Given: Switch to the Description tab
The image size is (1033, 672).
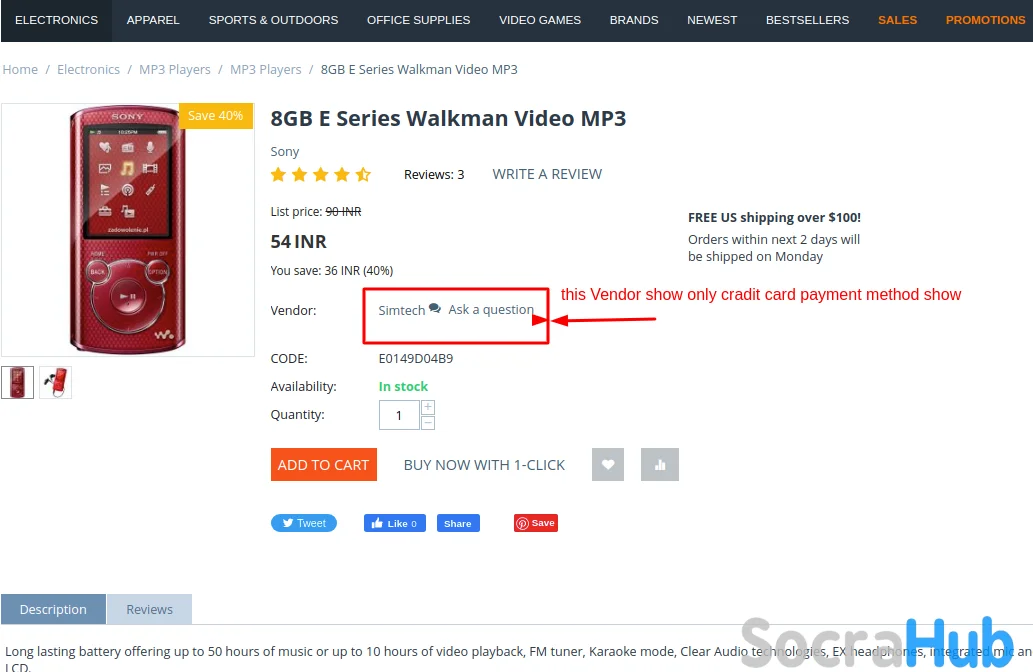Looking at the screenshot, I should click(x=53, y=609).
